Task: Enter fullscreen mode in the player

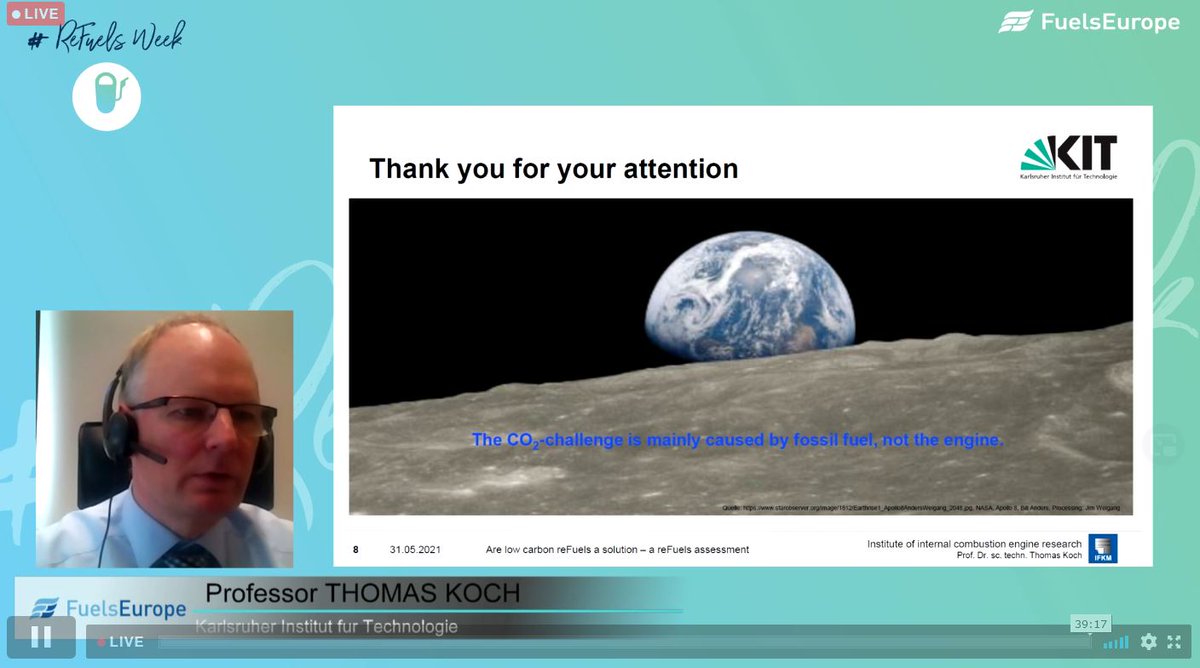Action: (x=1176, y=642)
